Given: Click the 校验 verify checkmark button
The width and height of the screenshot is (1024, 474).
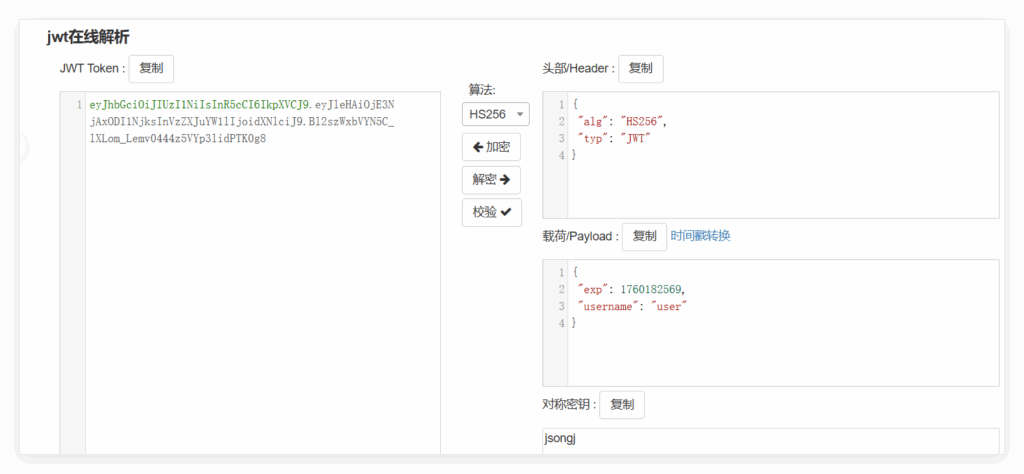Looking at the screenshot, I should click(x=491, y=212).
